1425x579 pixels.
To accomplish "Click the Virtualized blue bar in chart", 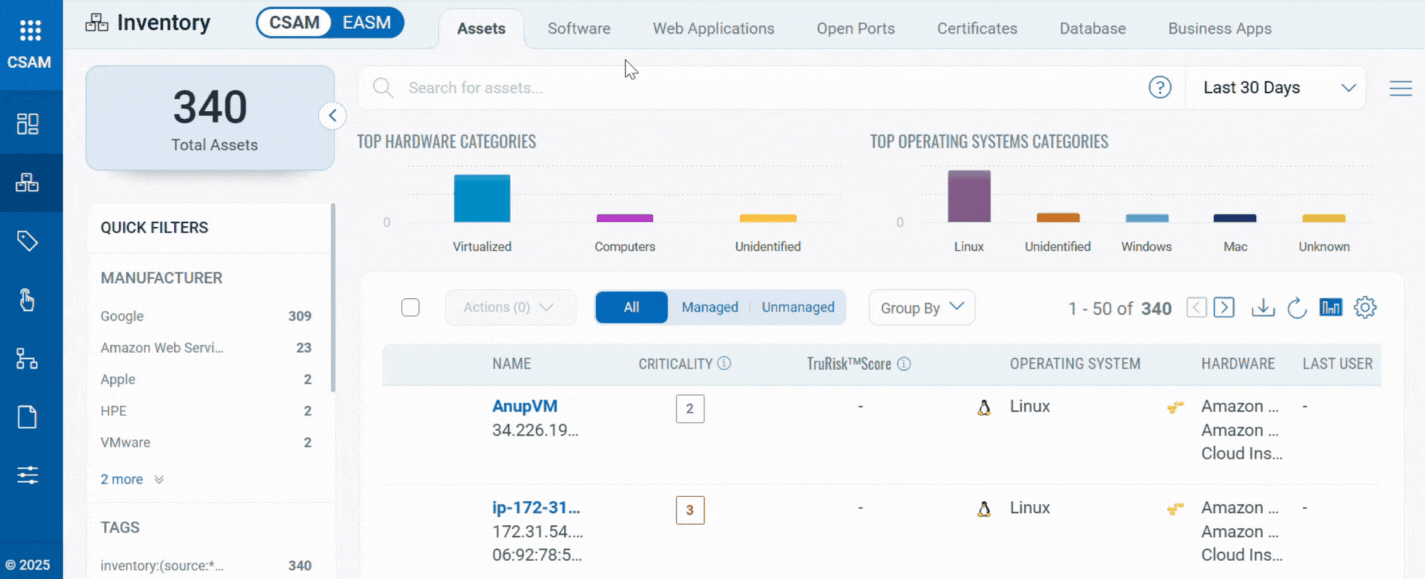I will tap(482, 199).
